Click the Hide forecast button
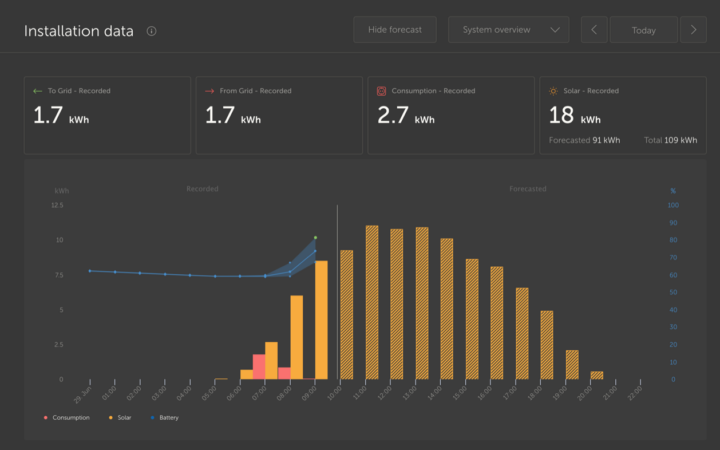 [395, 30]
